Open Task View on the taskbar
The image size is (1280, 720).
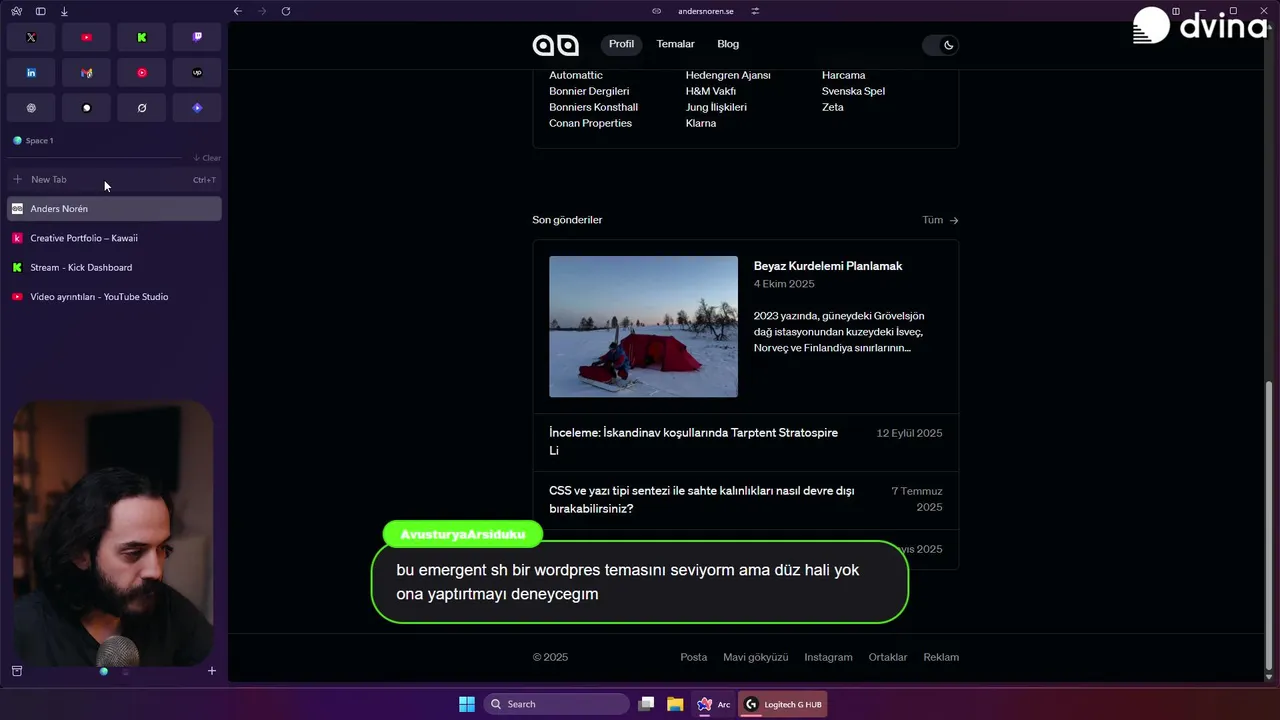[x=647, y=704]
